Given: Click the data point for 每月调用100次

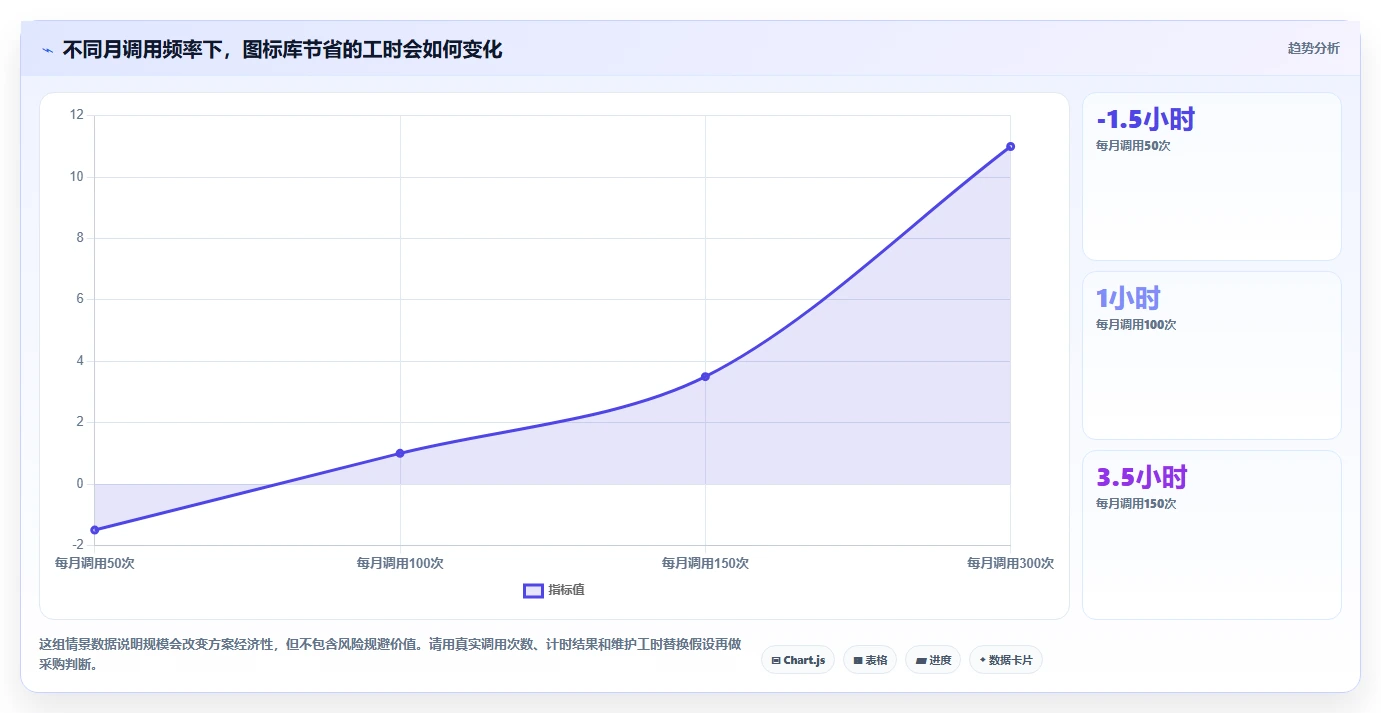Looking at the screenshot, I should (400, 453).
